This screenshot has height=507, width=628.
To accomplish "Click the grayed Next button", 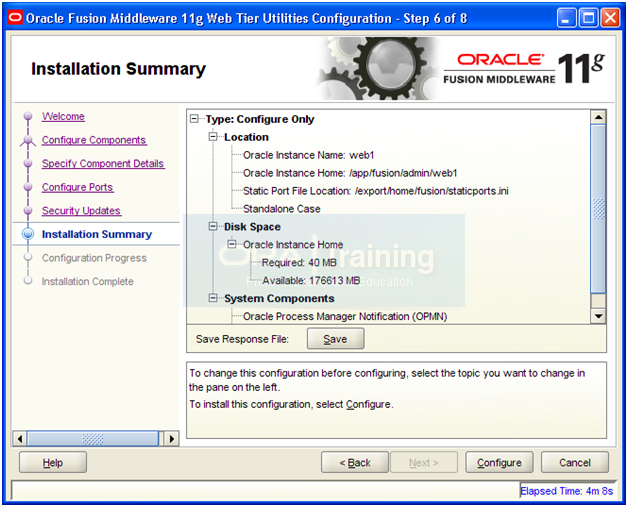I will [424, 463].
